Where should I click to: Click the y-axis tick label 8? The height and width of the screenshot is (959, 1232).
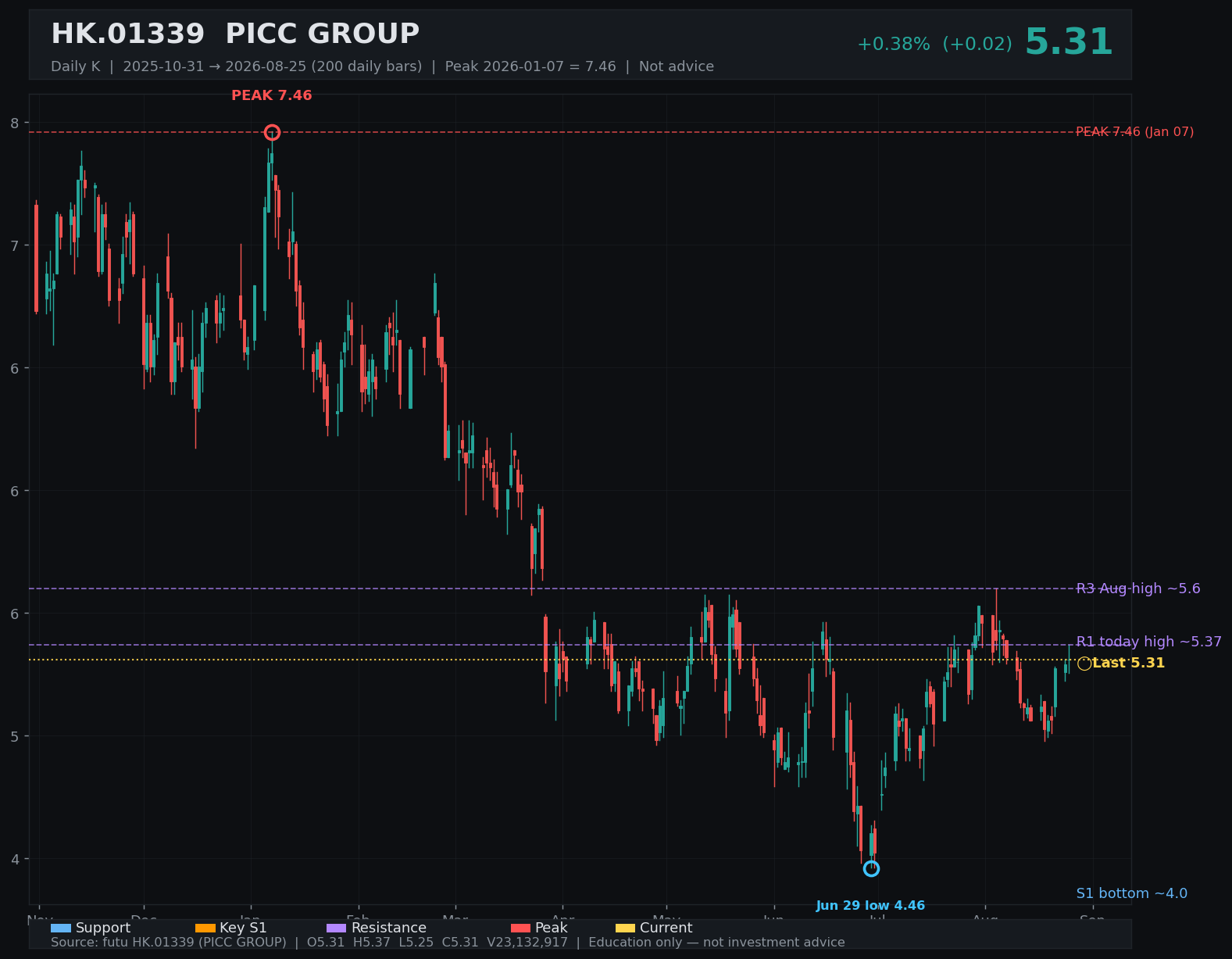pyautogui.click(x=15, y=123)
